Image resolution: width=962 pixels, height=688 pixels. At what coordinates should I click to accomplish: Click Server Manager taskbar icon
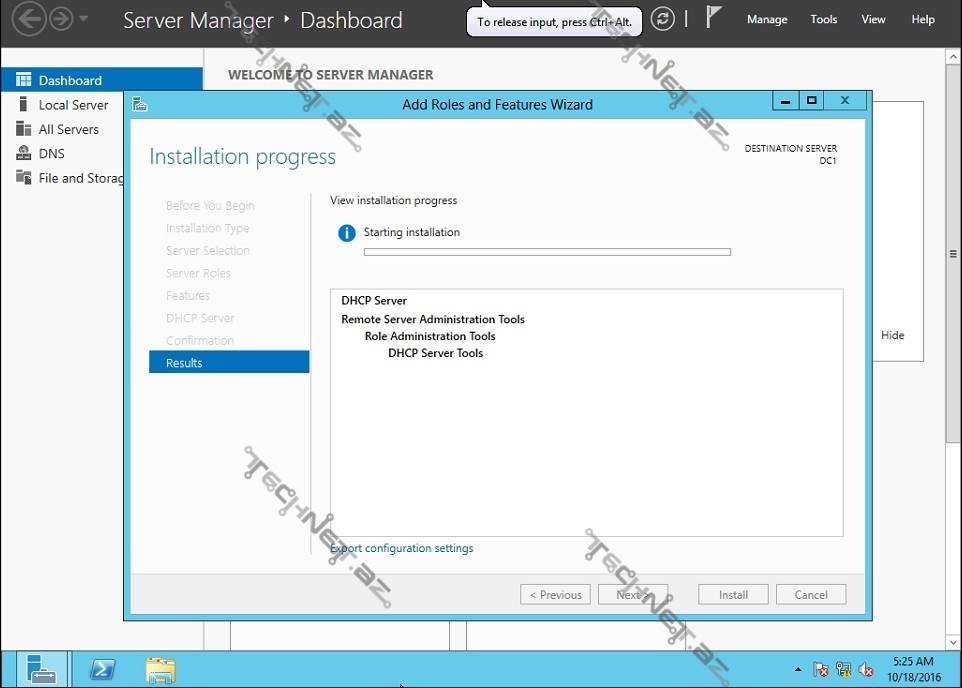[x=42, y=669]
